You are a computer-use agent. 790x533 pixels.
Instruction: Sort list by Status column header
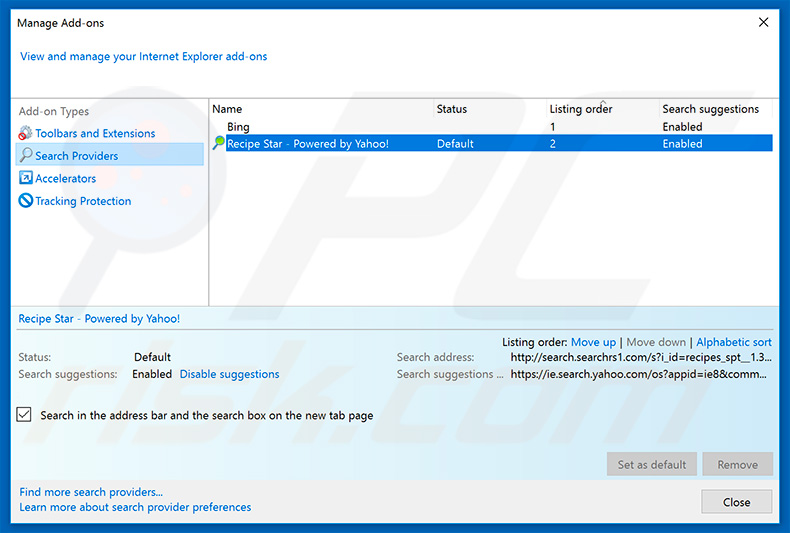[451, 109]
